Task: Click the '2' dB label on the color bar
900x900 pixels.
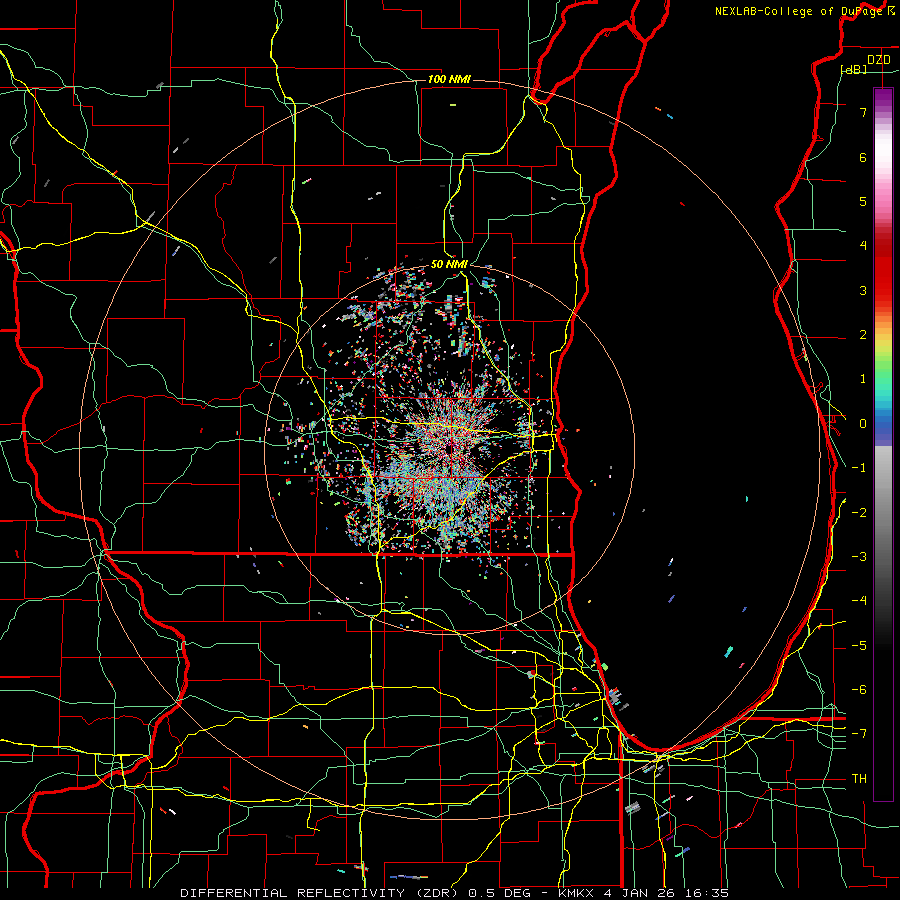Action: 863,335
